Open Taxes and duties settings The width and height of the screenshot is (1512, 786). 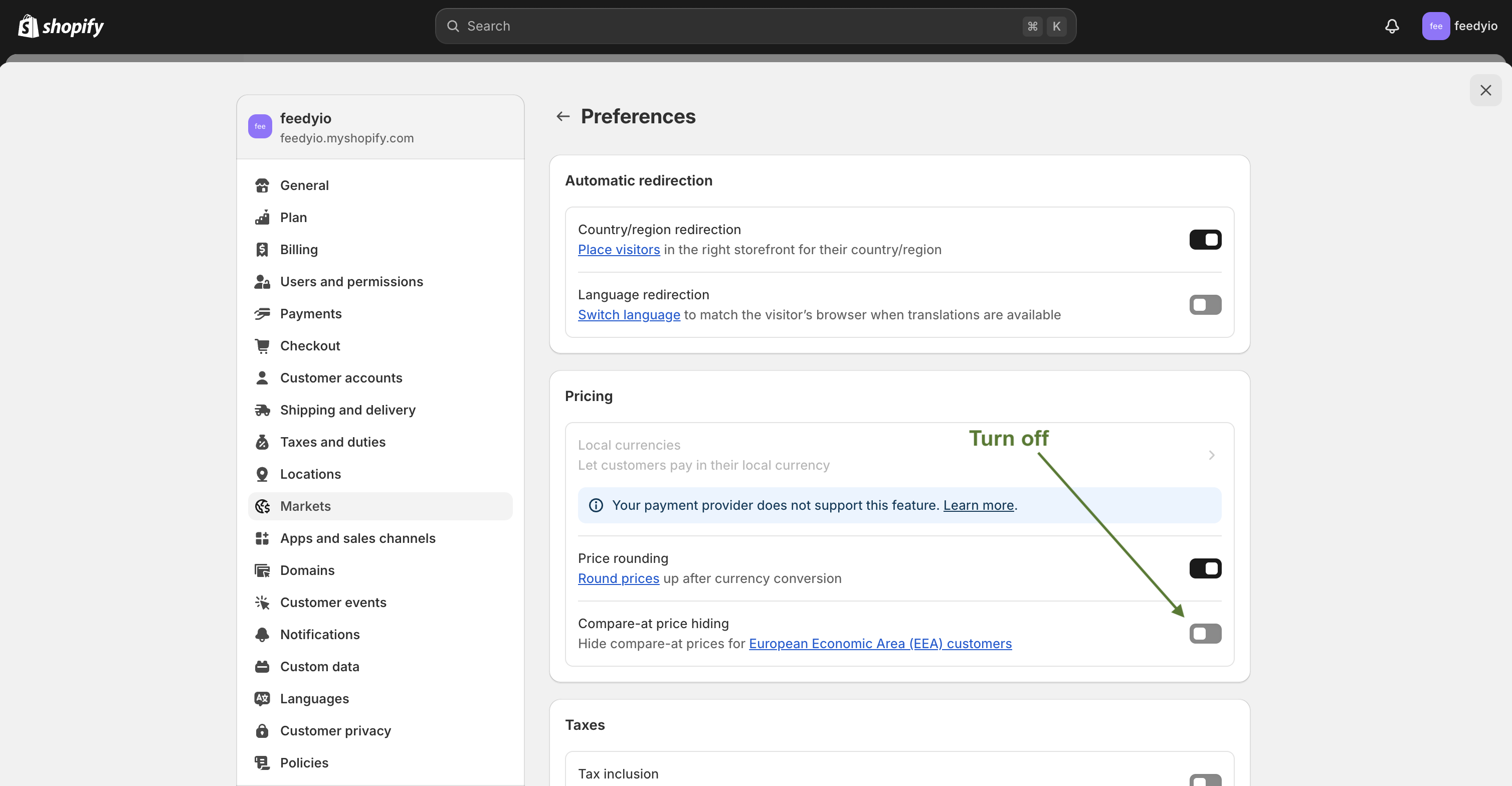coord(381,442)
